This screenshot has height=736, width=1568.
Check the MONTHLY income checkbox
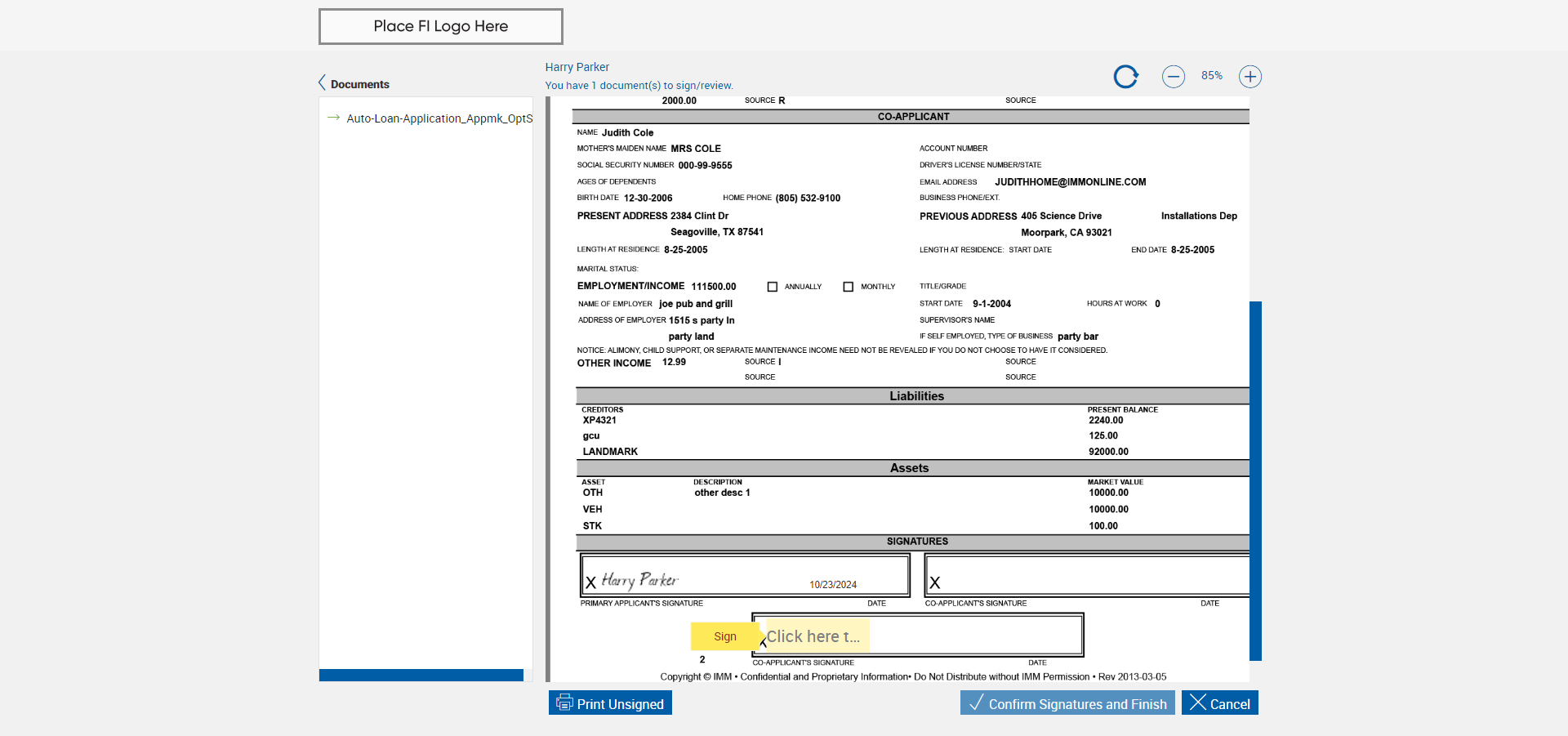849,287
